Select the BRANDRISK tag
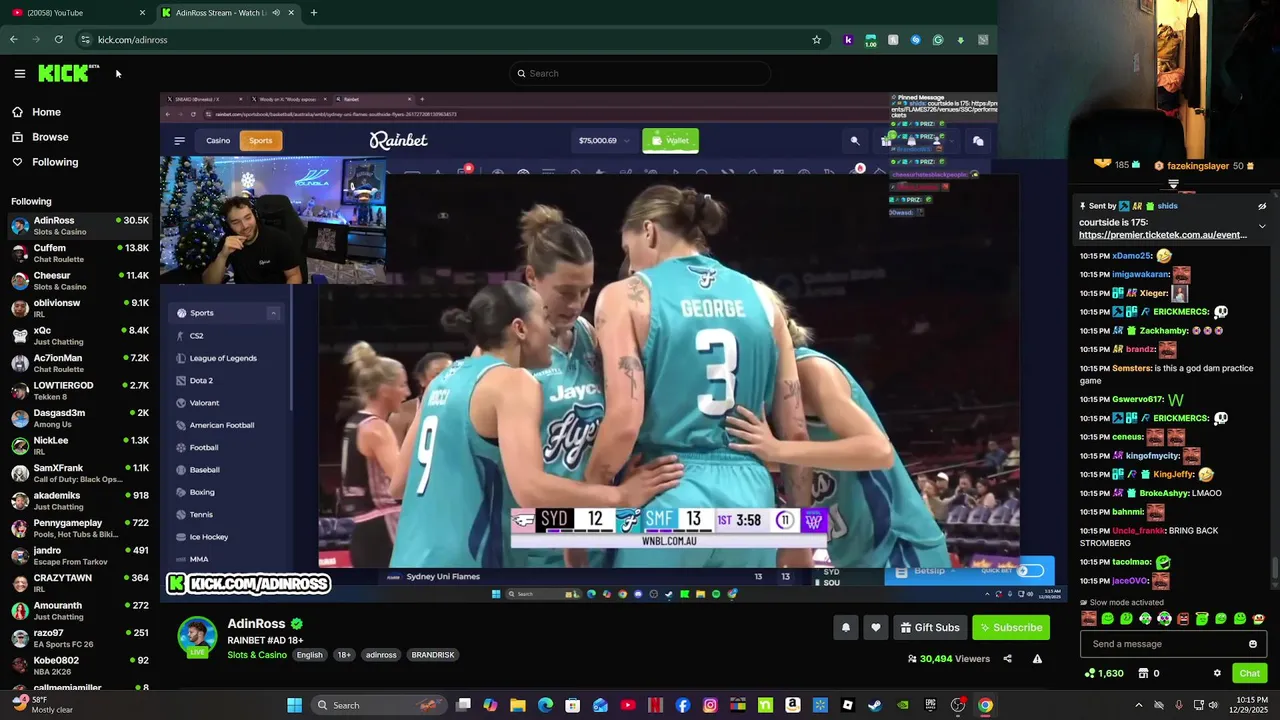Screen dimensions: 1280x720 pos(433,655)
